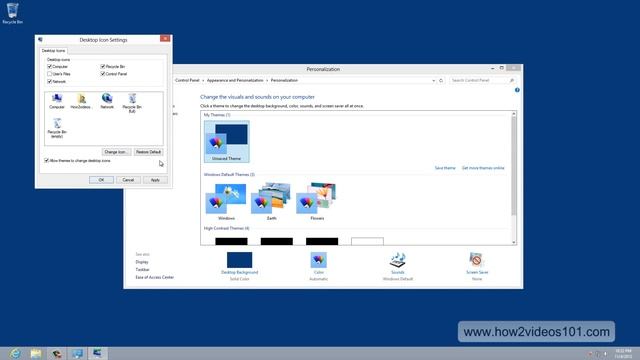
Task: Open File Explorer from the taskbar
Action: tap(36, 353)
